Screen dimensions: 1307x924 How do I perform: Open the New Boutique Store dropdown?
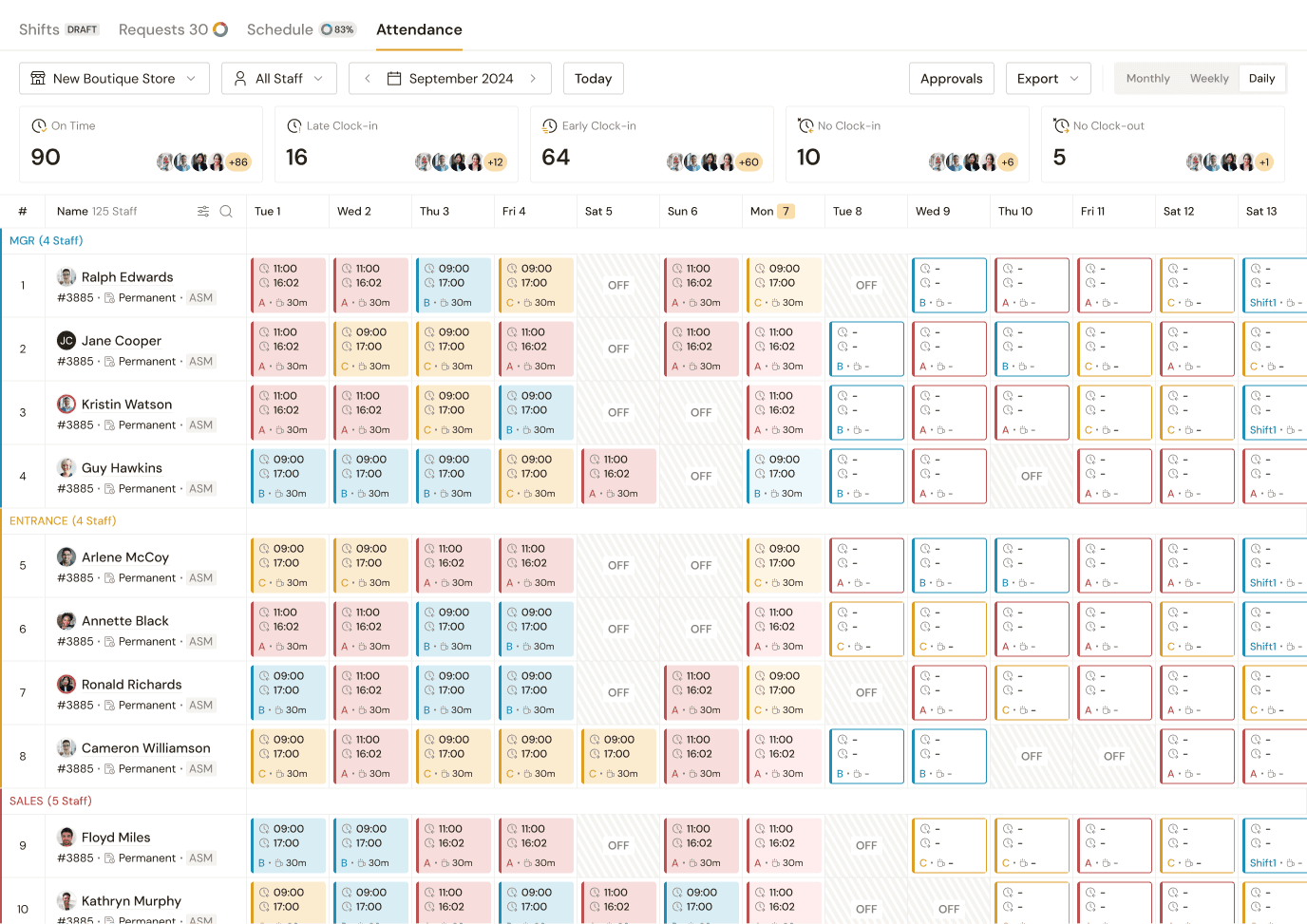pos(114,79)
